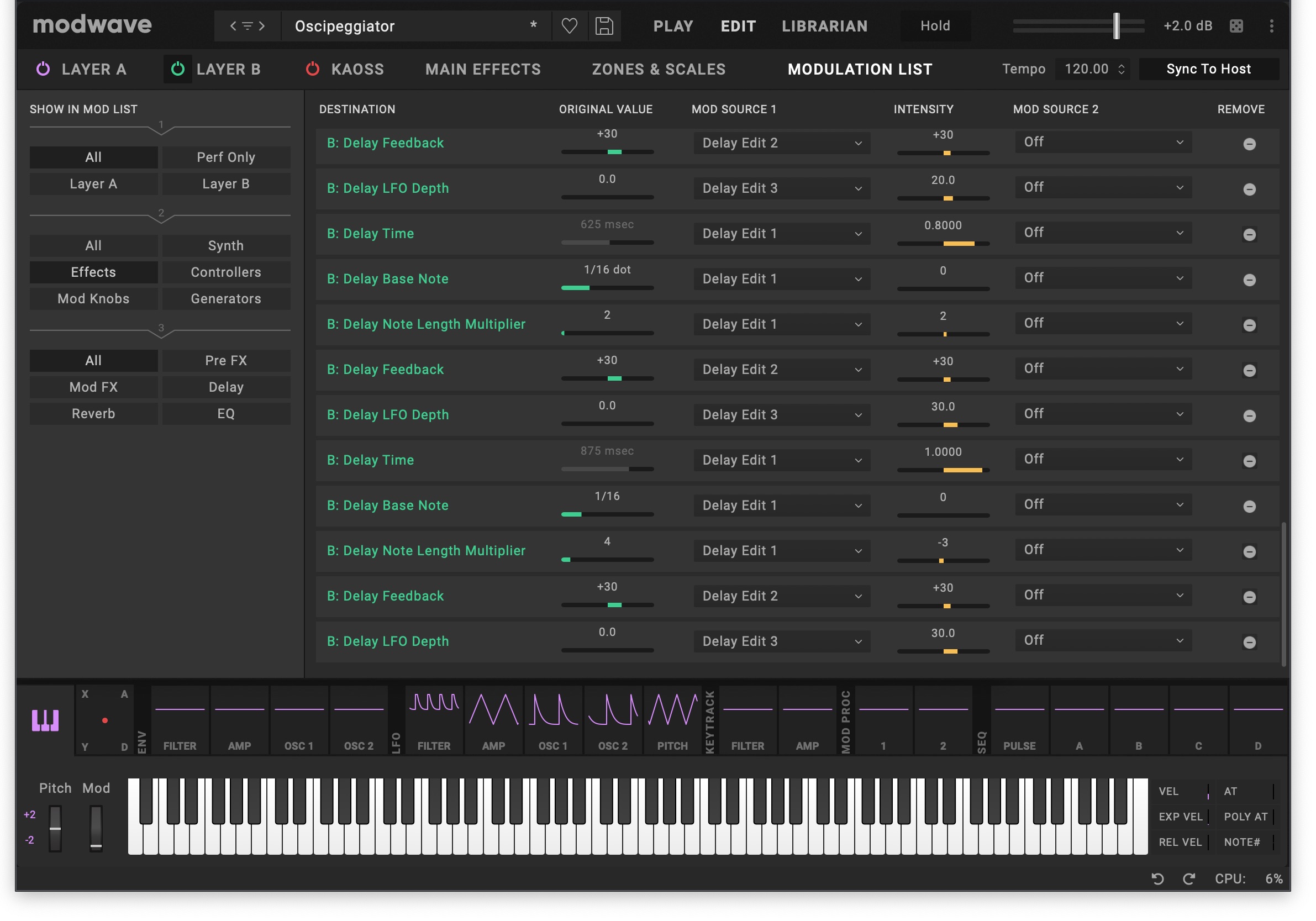Image resolution: width=1316 pixels, height=921 pixels.
Task: Click the master volume slider handle
Action: [x=1116, y=27]
